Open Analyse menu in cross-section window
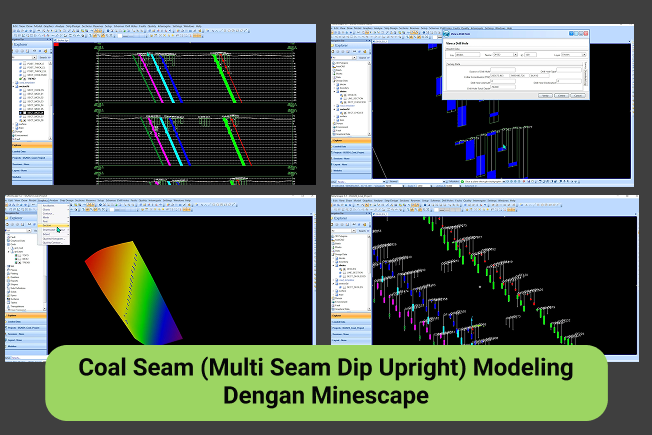Image resolution: width=652 pixels, height=435 pixels. (60, 26)
